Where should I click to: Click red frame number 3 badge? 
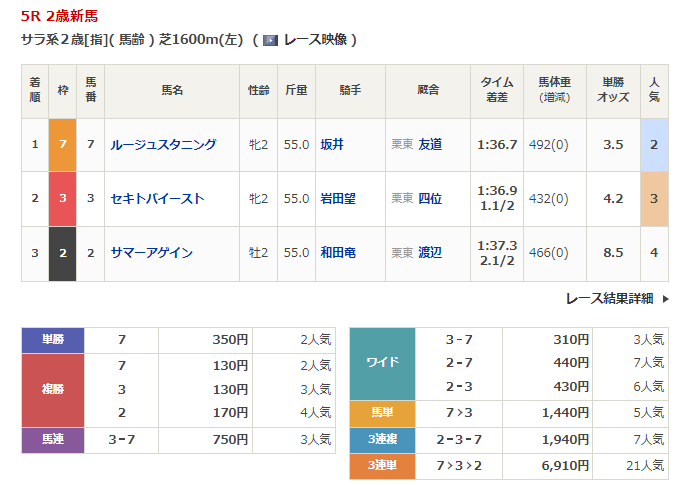click(63, 199)
